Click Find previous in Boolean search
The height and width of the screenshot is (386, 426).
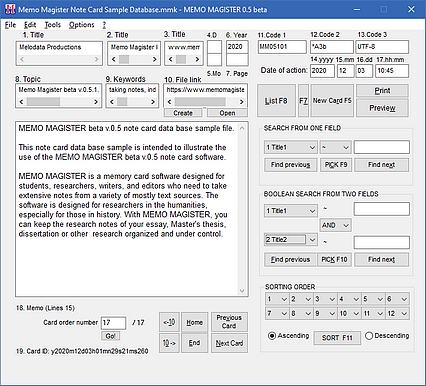click(290, 260)
